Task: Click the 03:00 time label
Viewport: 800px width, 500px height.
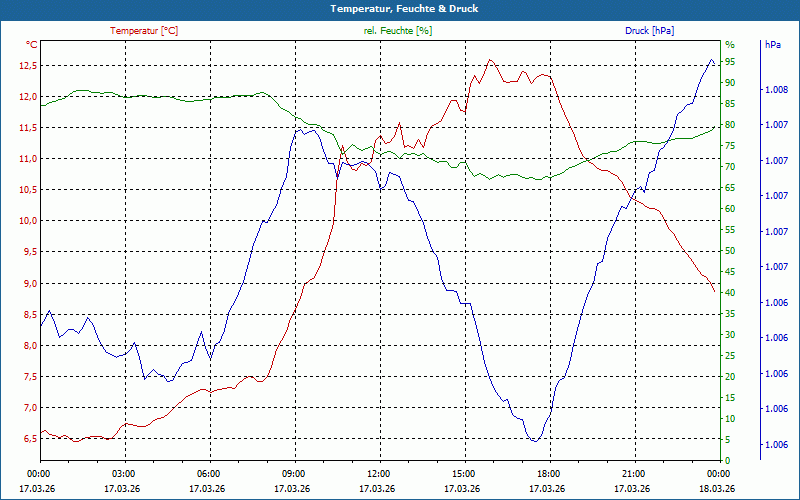Action: pyautogui.click(x=123, y=473)
